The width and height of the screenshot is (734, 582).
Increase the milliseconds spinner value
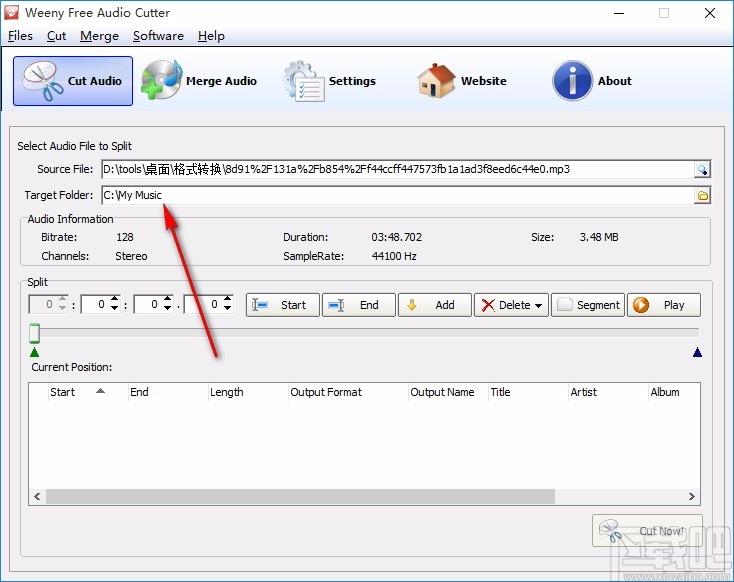(x=228, y=299)
